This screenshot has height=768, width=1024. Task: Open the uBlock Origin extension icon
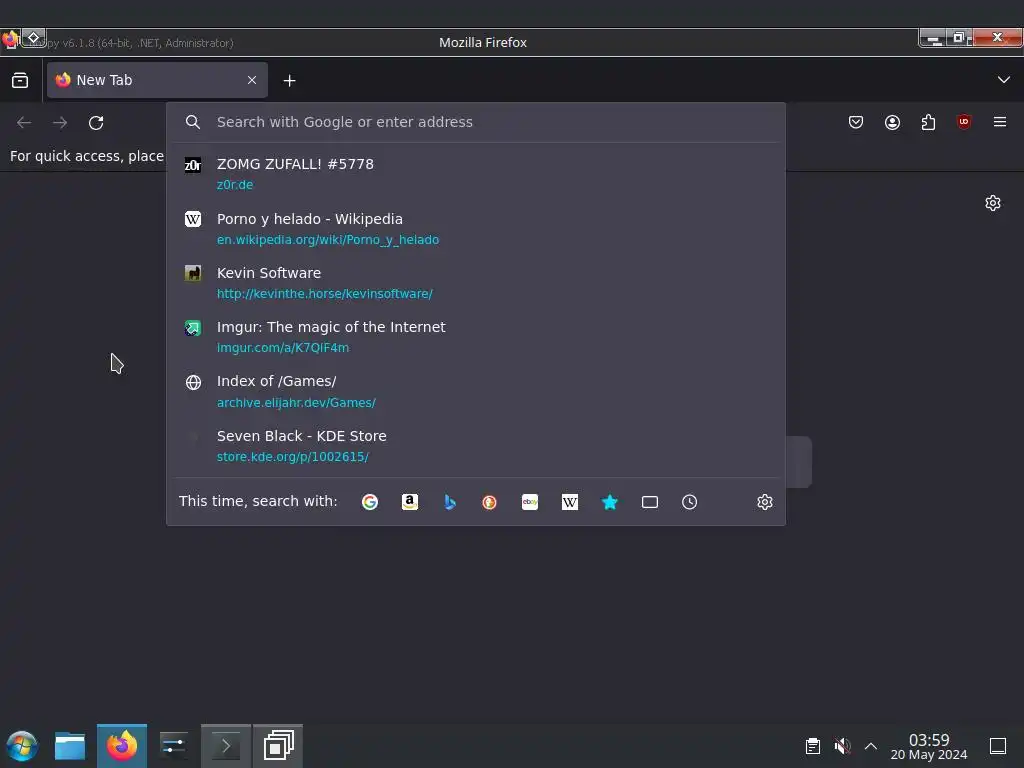[964, 122]
